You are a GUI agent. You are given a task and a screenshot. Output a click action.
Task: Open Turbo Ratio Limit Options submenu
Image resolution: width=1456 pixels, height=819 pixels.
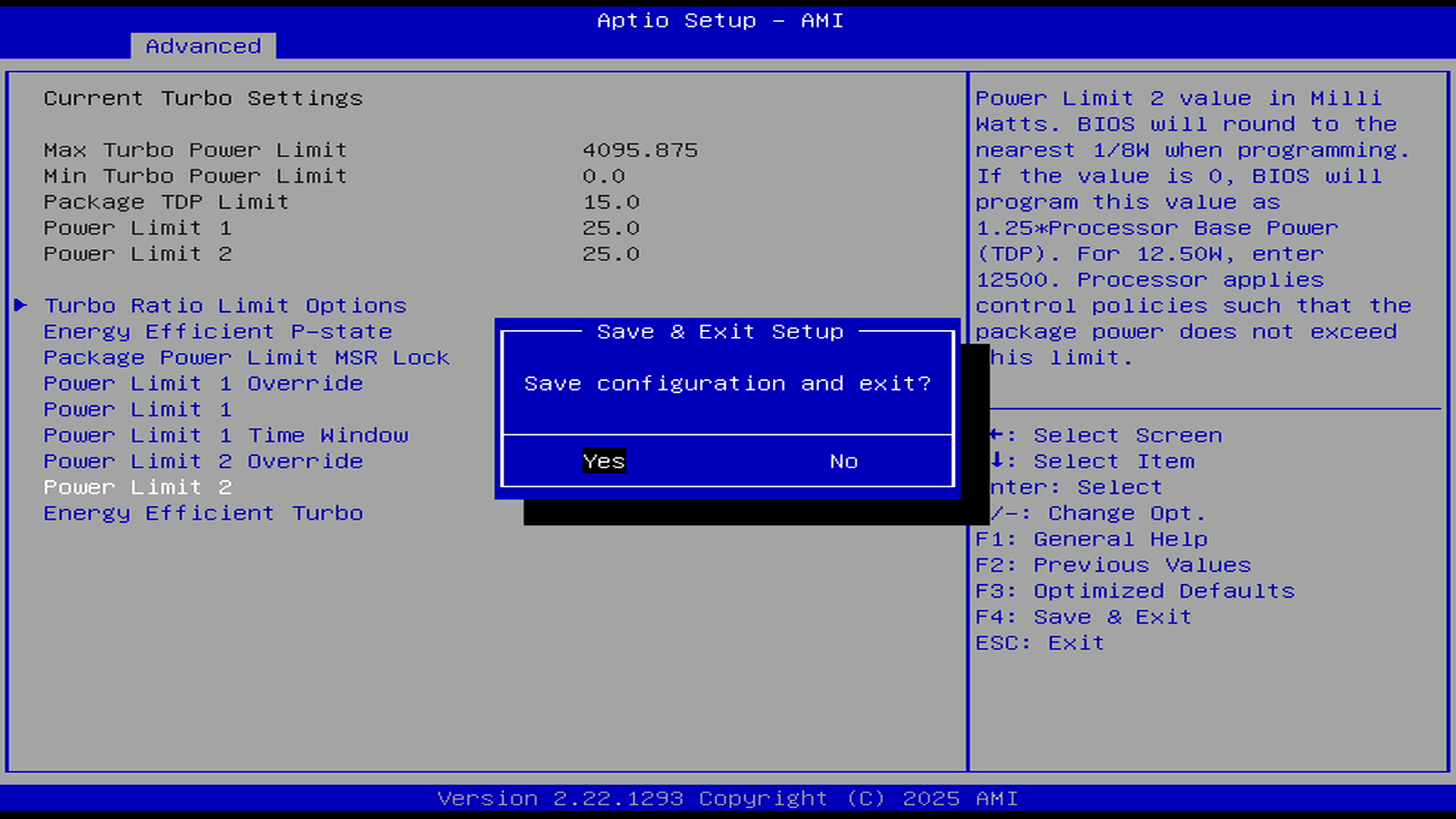[225, 306]
